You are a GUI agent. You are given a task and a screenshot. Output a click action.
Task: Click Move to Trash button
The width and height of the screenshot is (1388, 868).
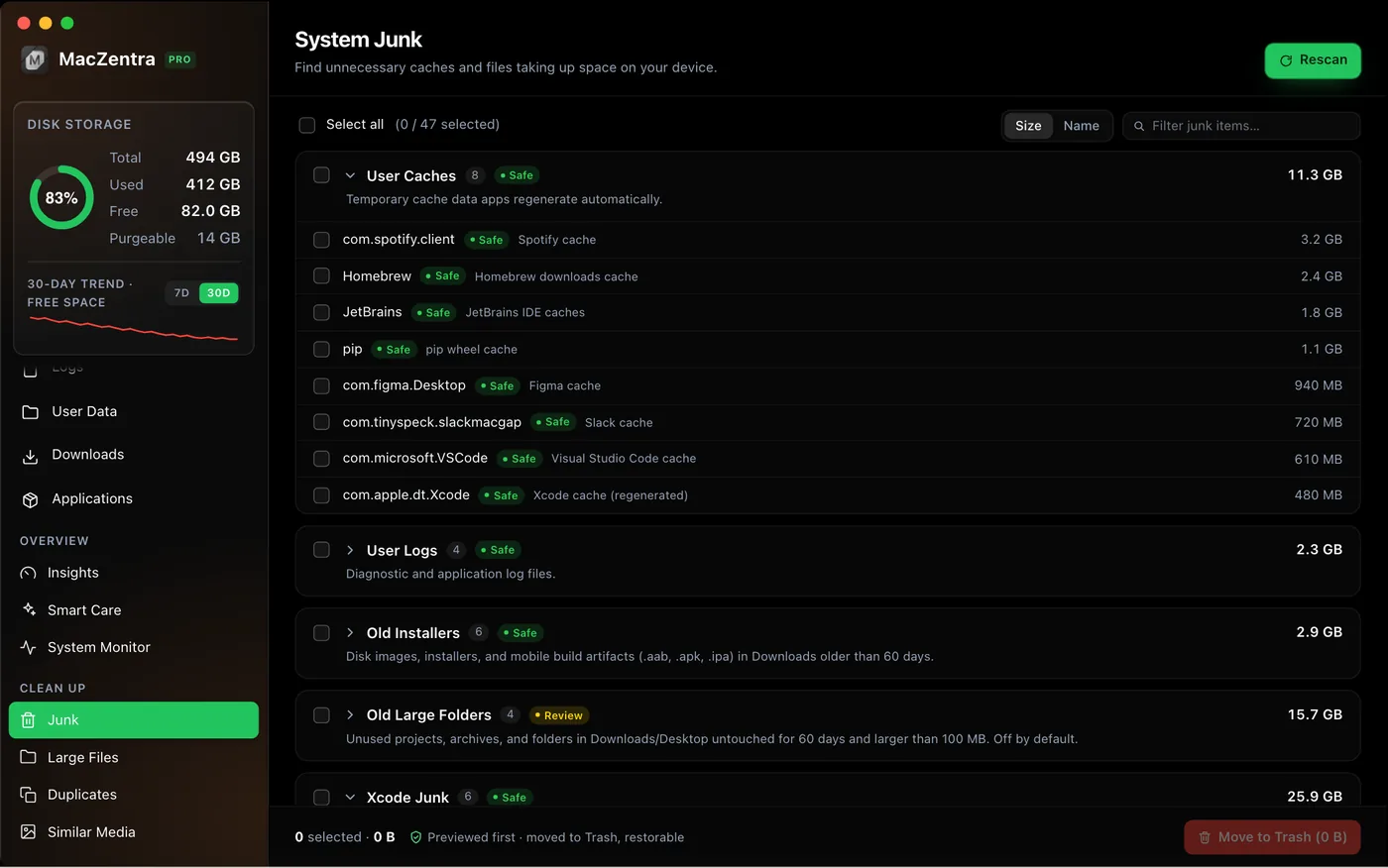tap(1272, 838)
